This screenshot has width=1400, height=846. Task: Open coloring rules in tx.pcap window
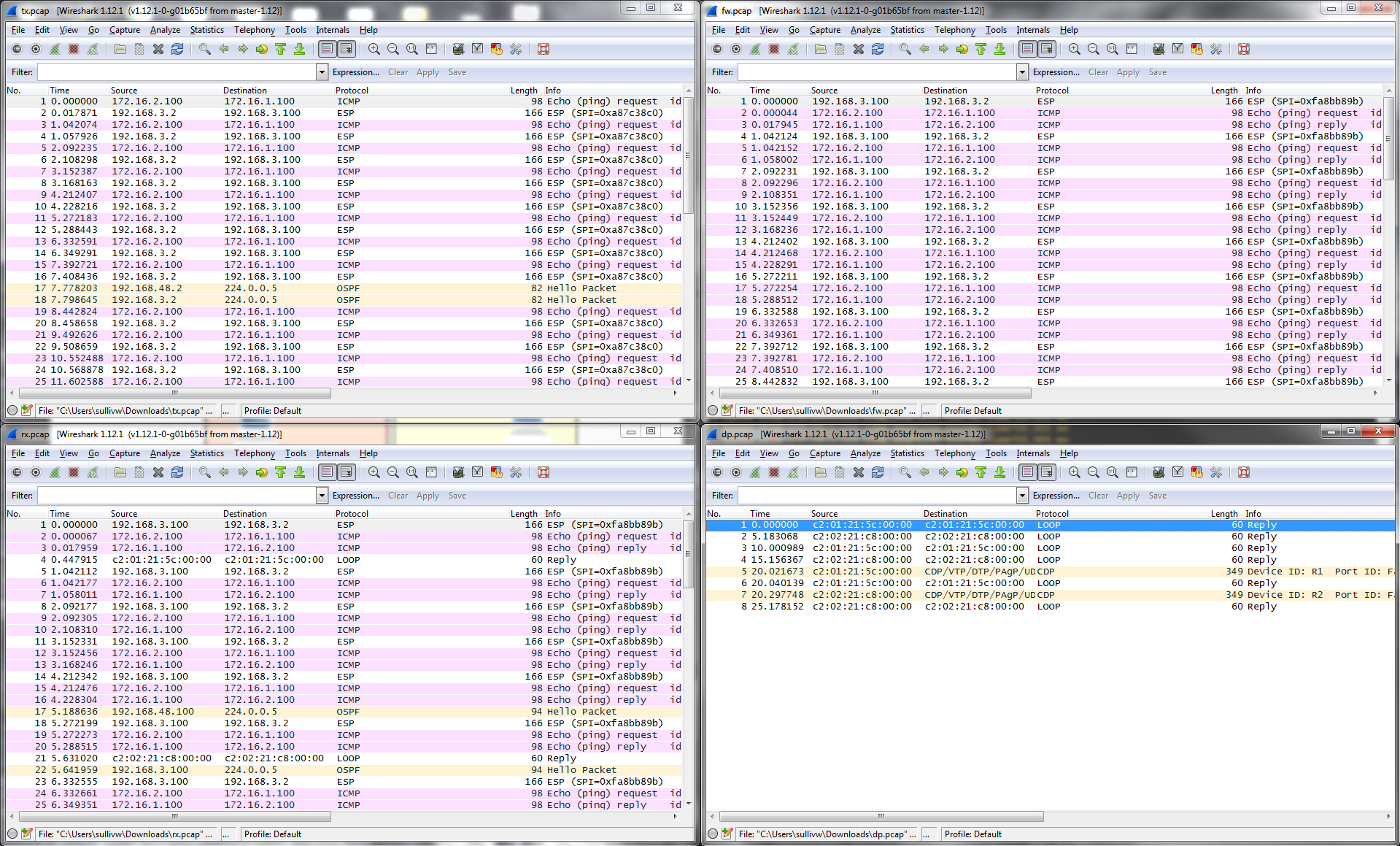pyautogui.click(x=497, y=49)
